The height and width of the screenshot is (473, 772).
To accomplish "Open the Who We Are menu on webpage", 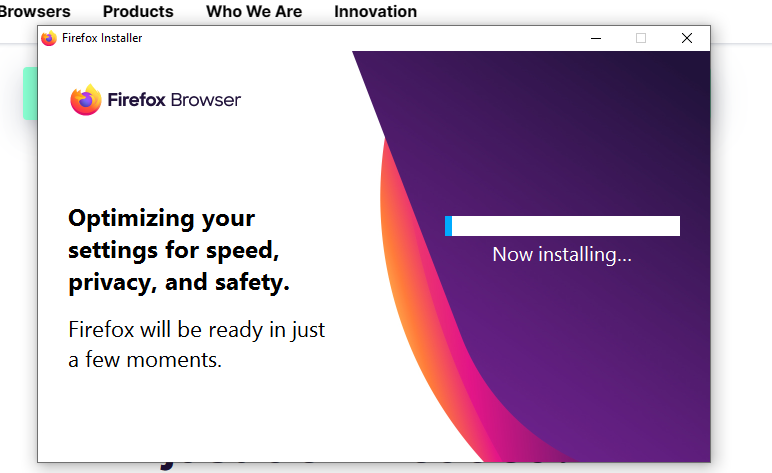I will point(254,11).
